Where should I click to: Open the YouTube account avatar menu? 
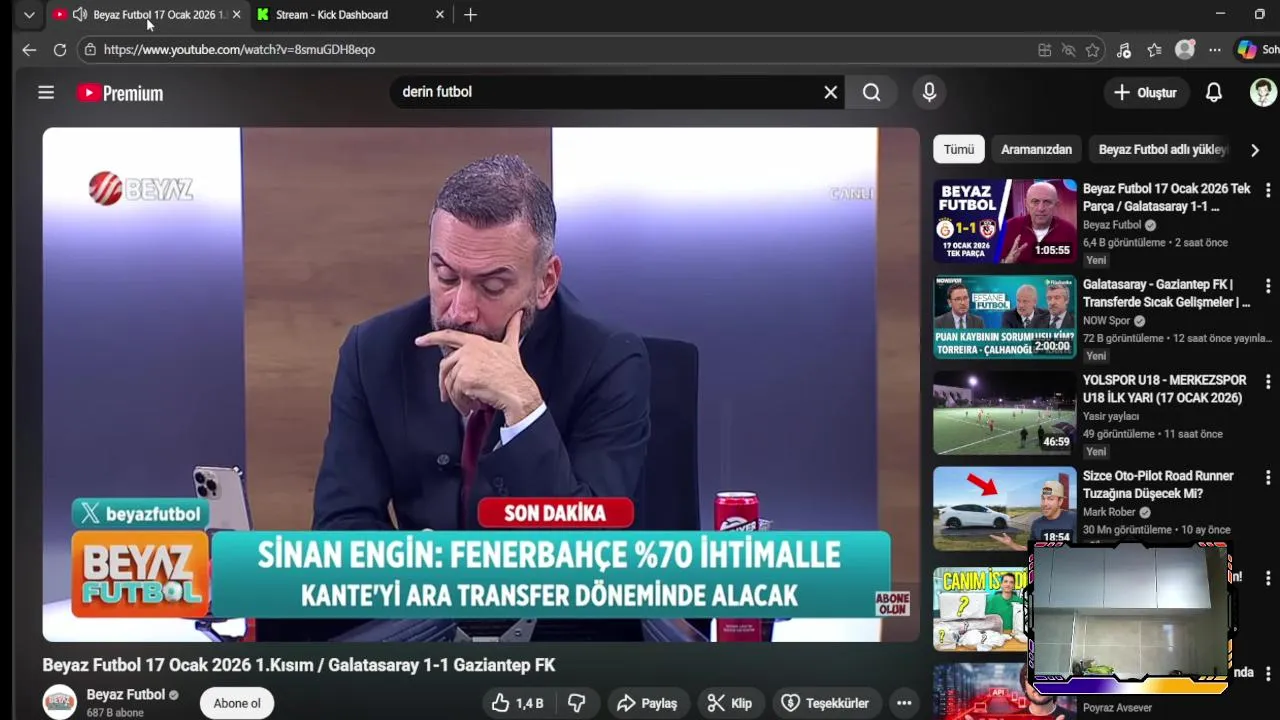point(1263,92)
